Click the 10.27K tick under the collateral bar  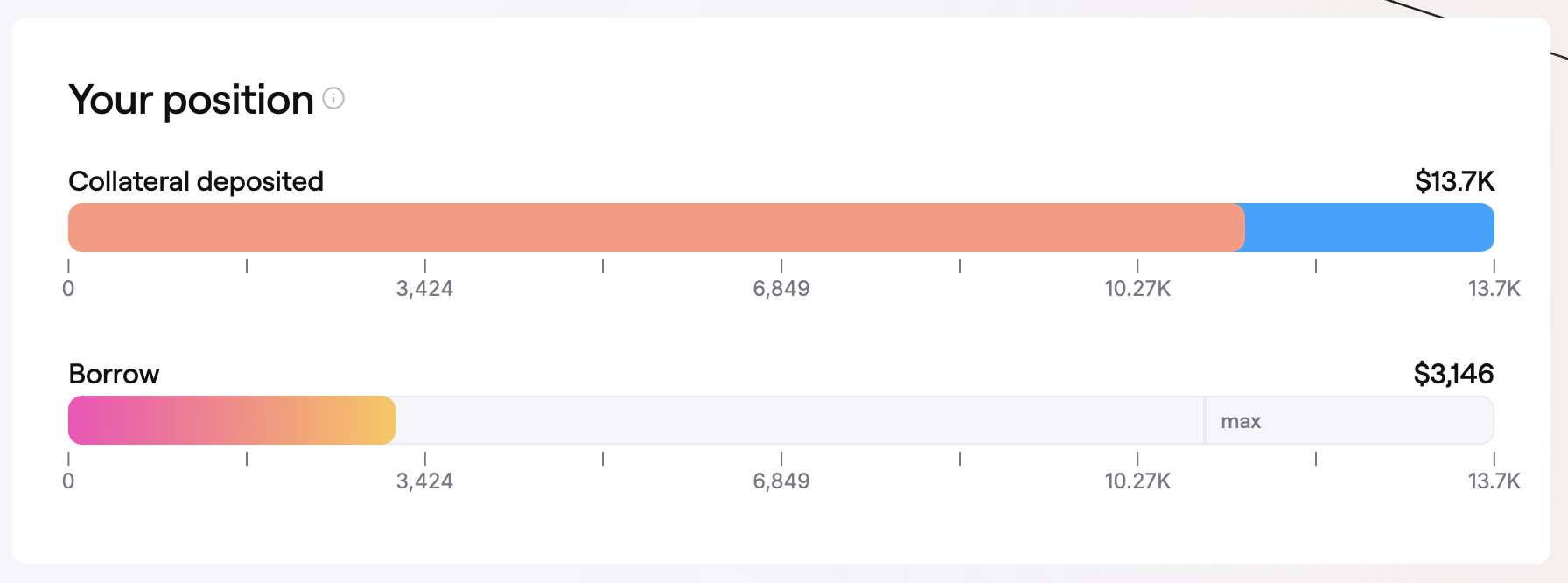pyautogui.click(x=1137, y=288)
